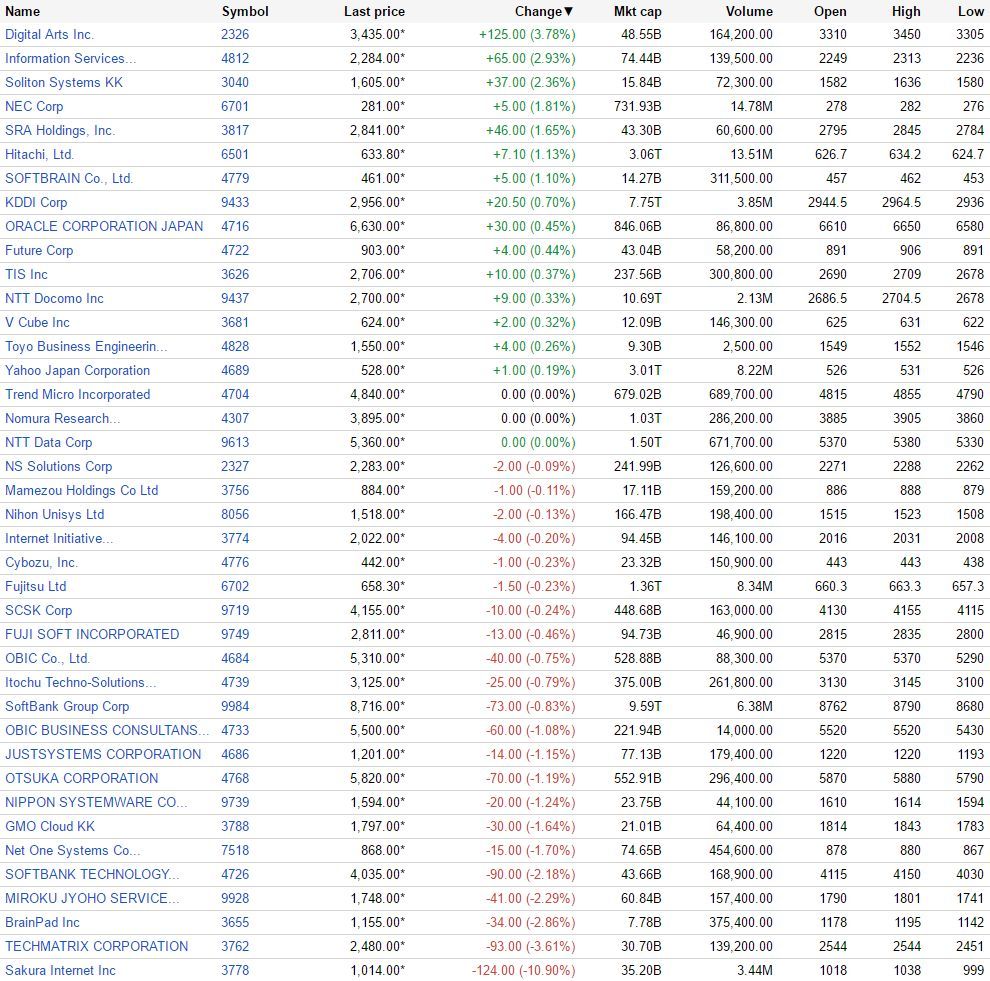This screenshot has width=990, height=981.
Task: Select NEC Corp volume 14.78M cell
Action: pyautogui.click(x=751, y=106)
